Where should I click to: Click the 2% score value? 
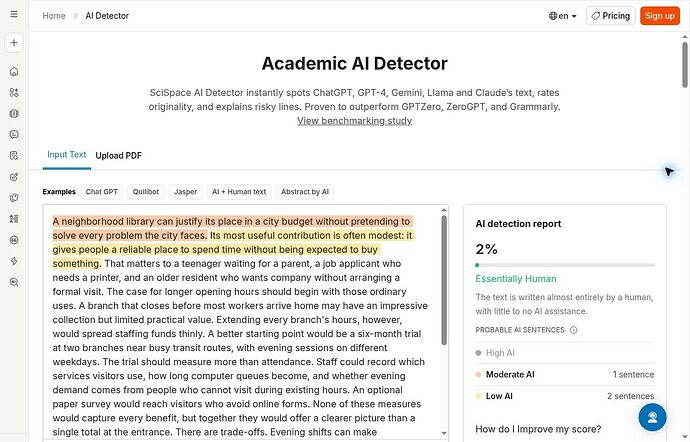(x=486, y=249)
